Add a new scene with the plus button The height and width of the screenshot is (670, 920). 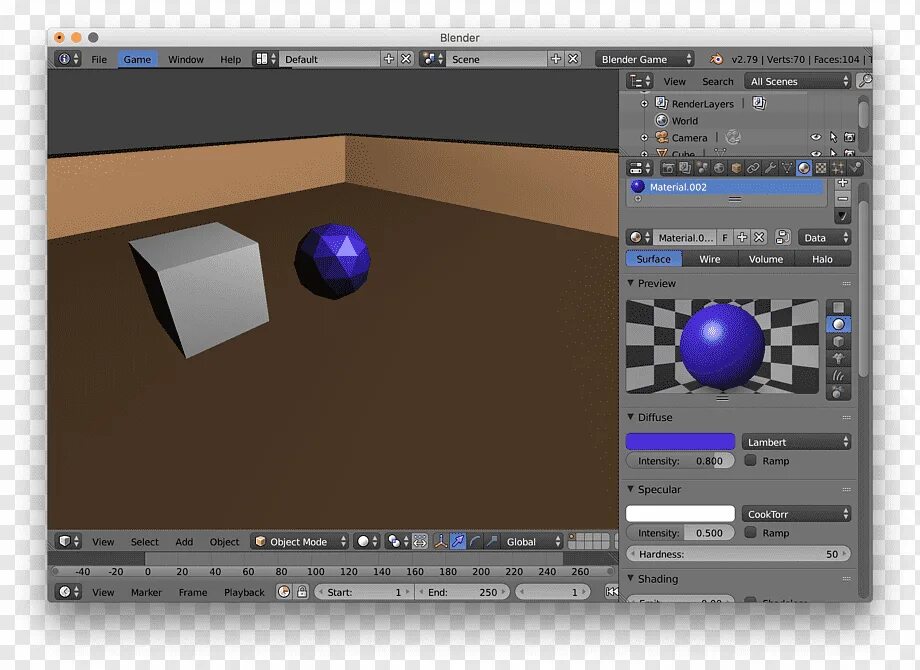556,59
